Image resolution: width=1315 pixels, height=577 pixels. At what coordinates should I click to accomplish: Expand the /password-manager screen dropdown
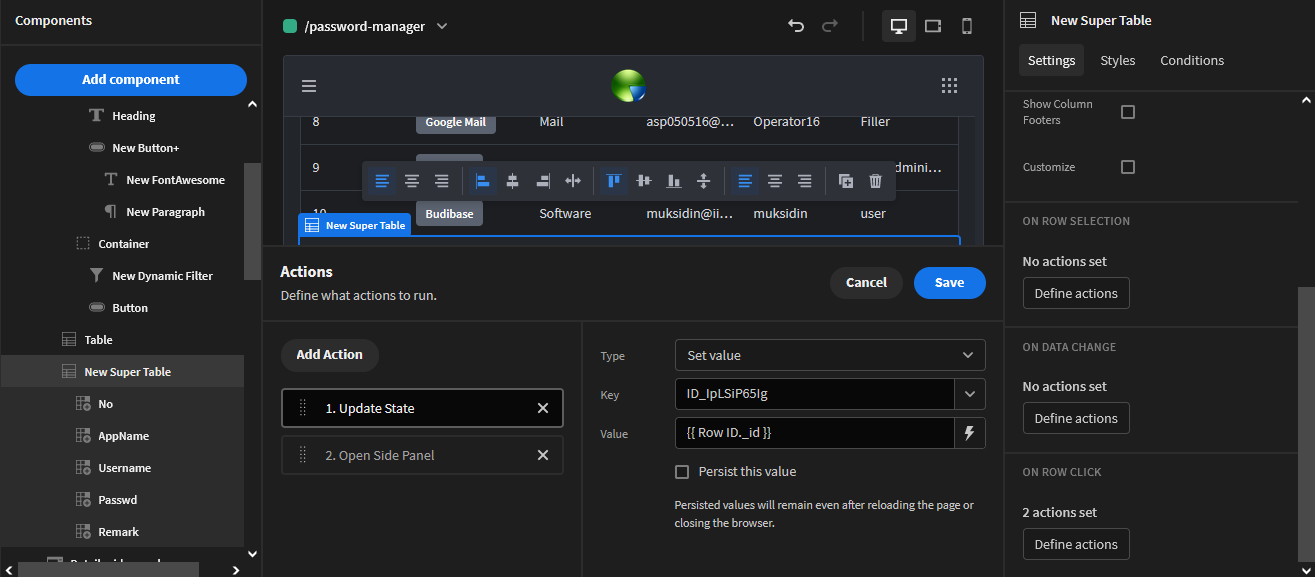442,26
